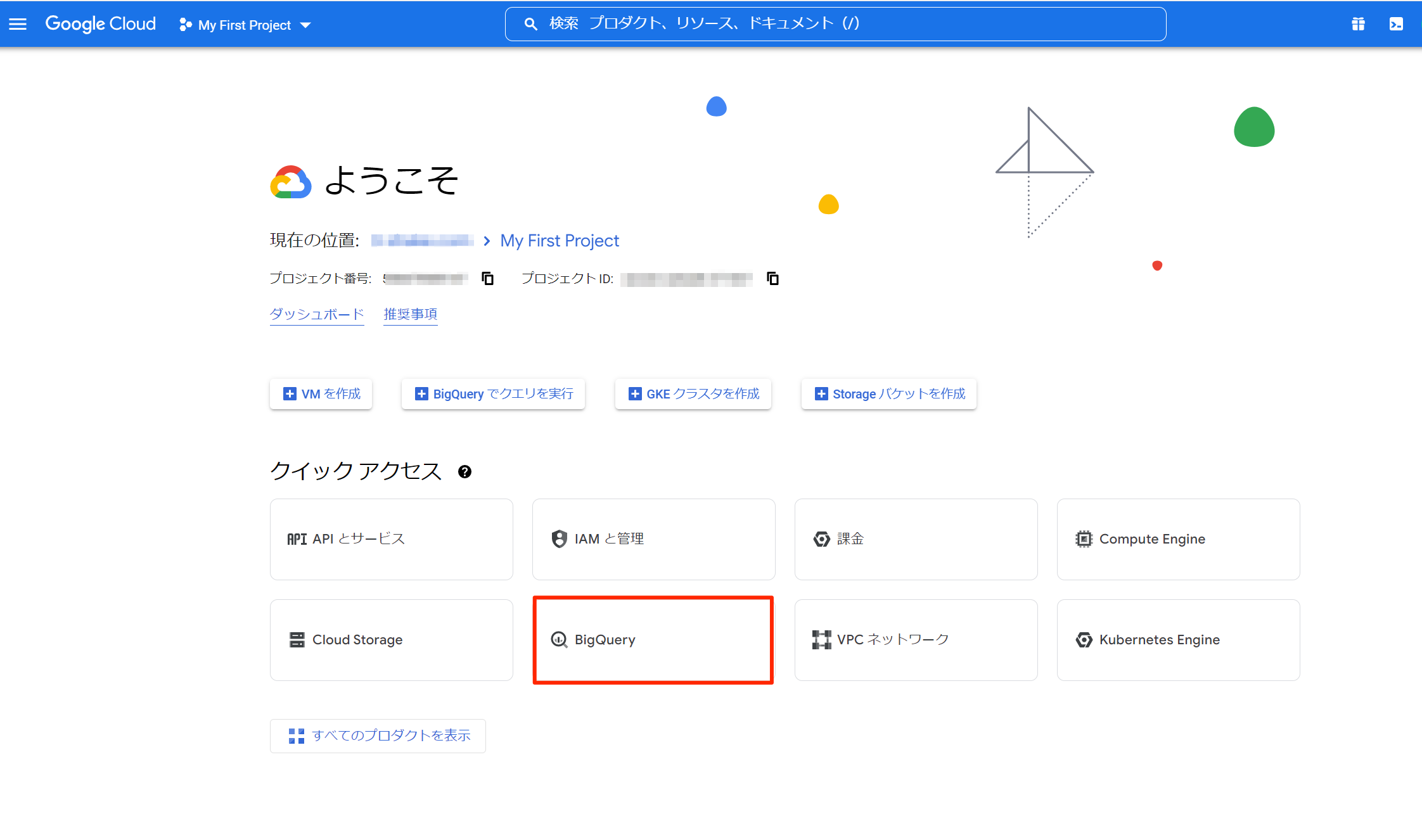Image resolution: width=1422 pixels, height=840 pixels.
Task: Activate Cloud Shell terminal icon
Action: click(x=1396, y=24)
